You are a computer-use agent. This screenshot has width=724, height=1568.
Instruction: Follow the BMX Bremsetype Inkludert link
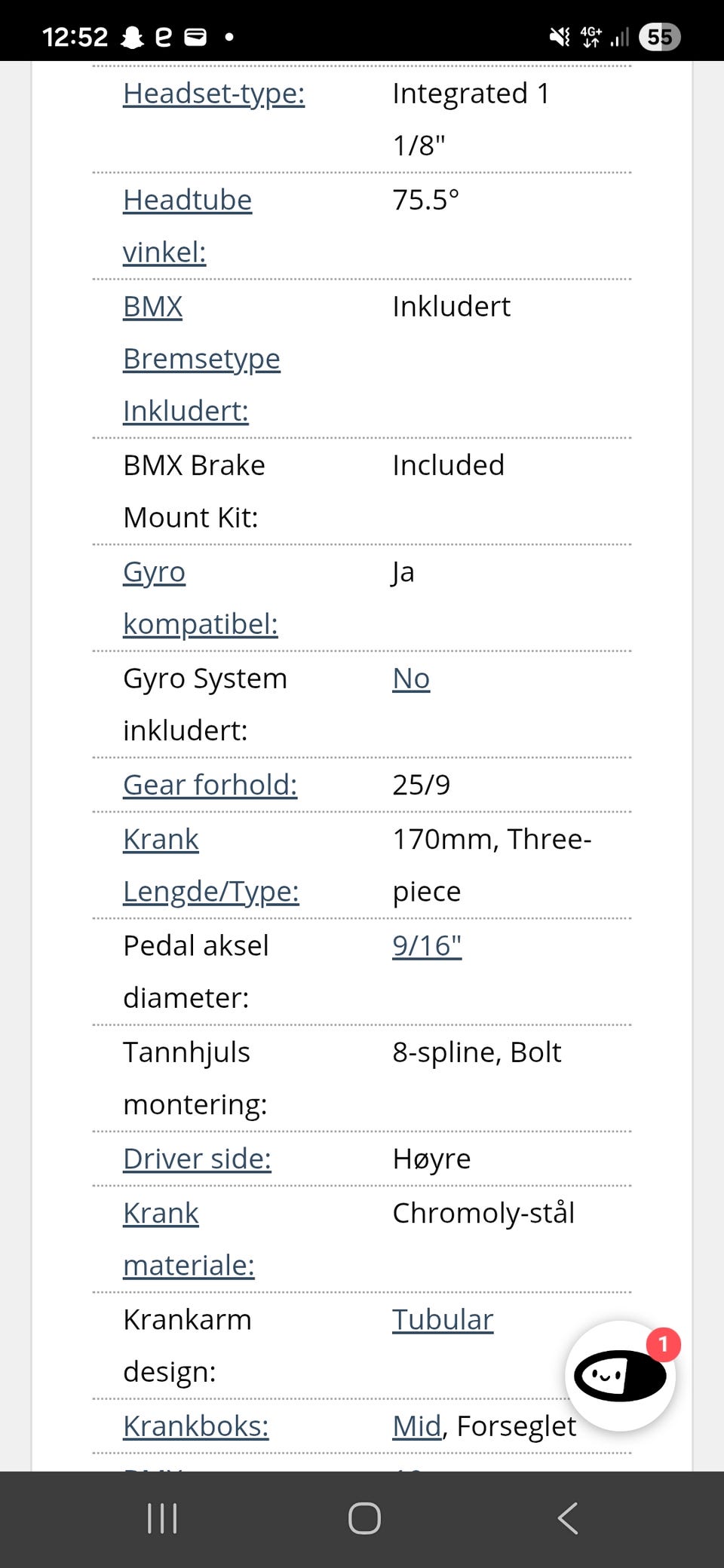tap(201, 359)
